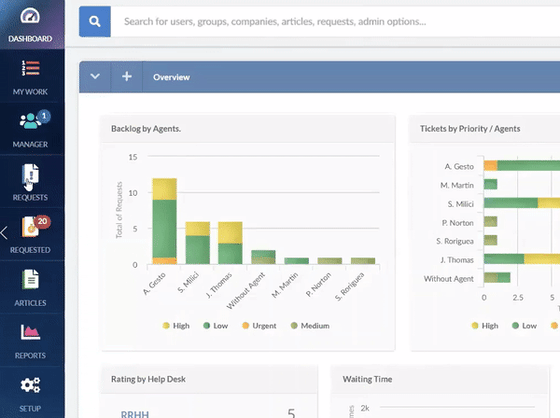Toggle Medium legend in Backlog chart
This screenshot has width=560, height=418.
(x=310, y=326)
